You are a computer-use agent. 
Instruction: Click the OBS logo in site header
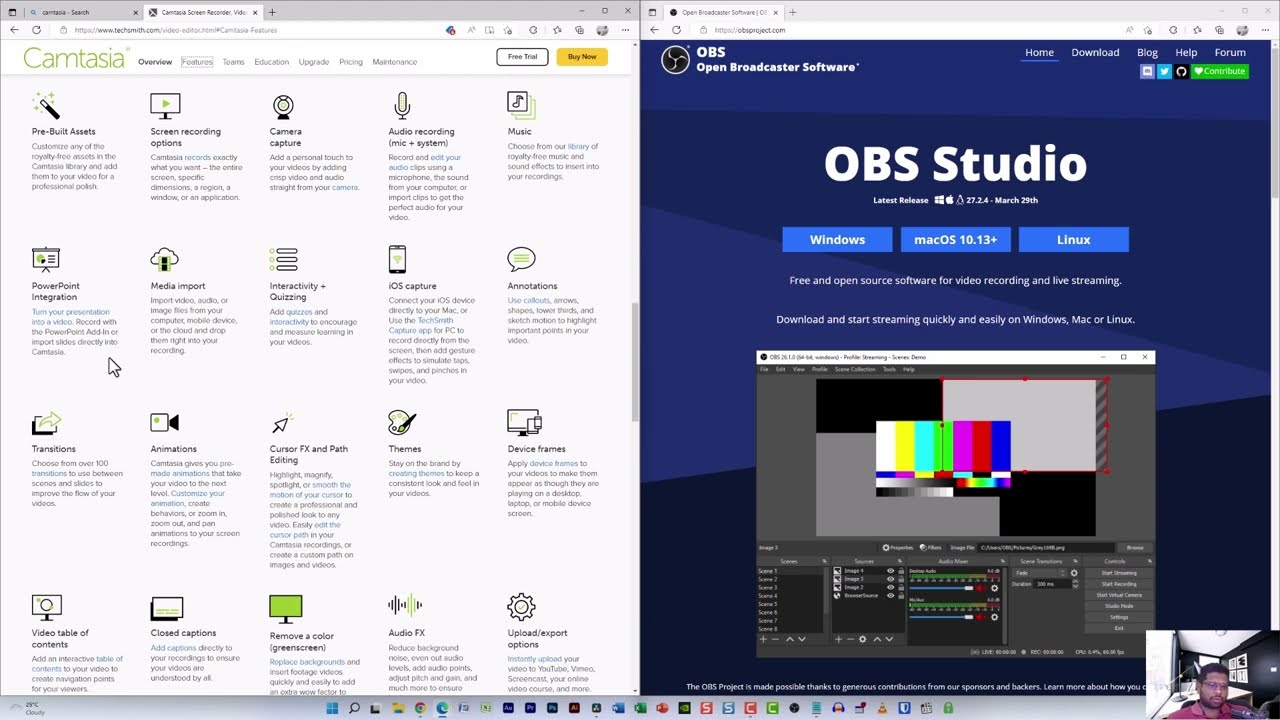point(675,60)
